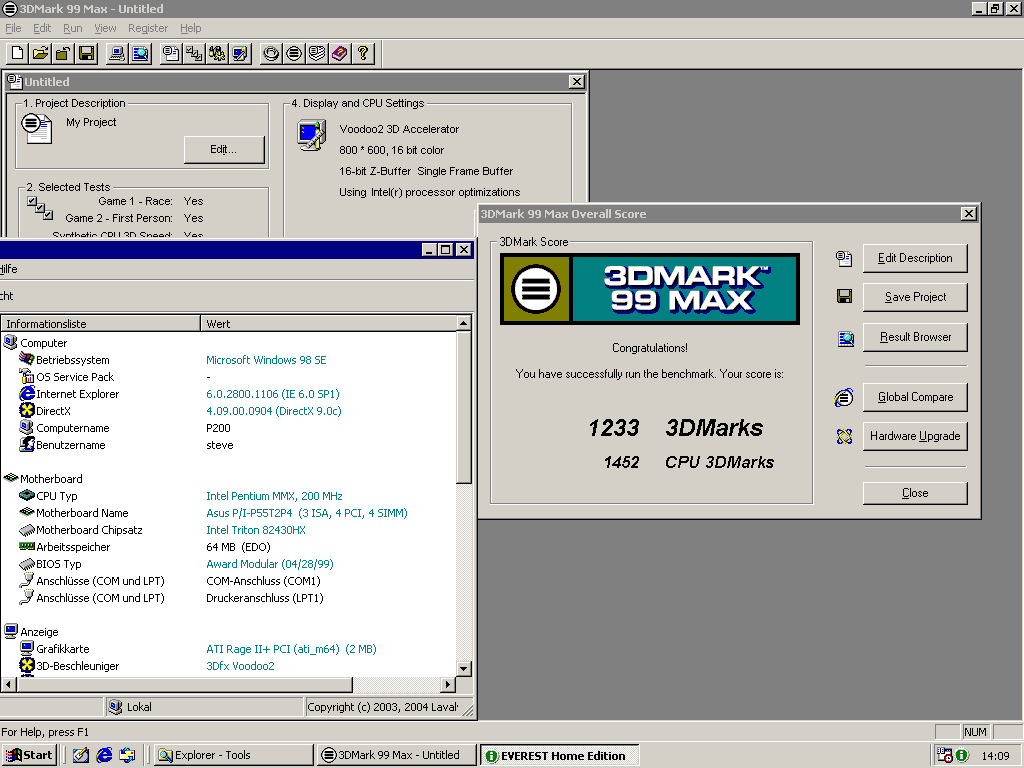The image size is (1024, 768).
Task: Open the purple help book toolbar icon
Action: click(x=340, y=54)
